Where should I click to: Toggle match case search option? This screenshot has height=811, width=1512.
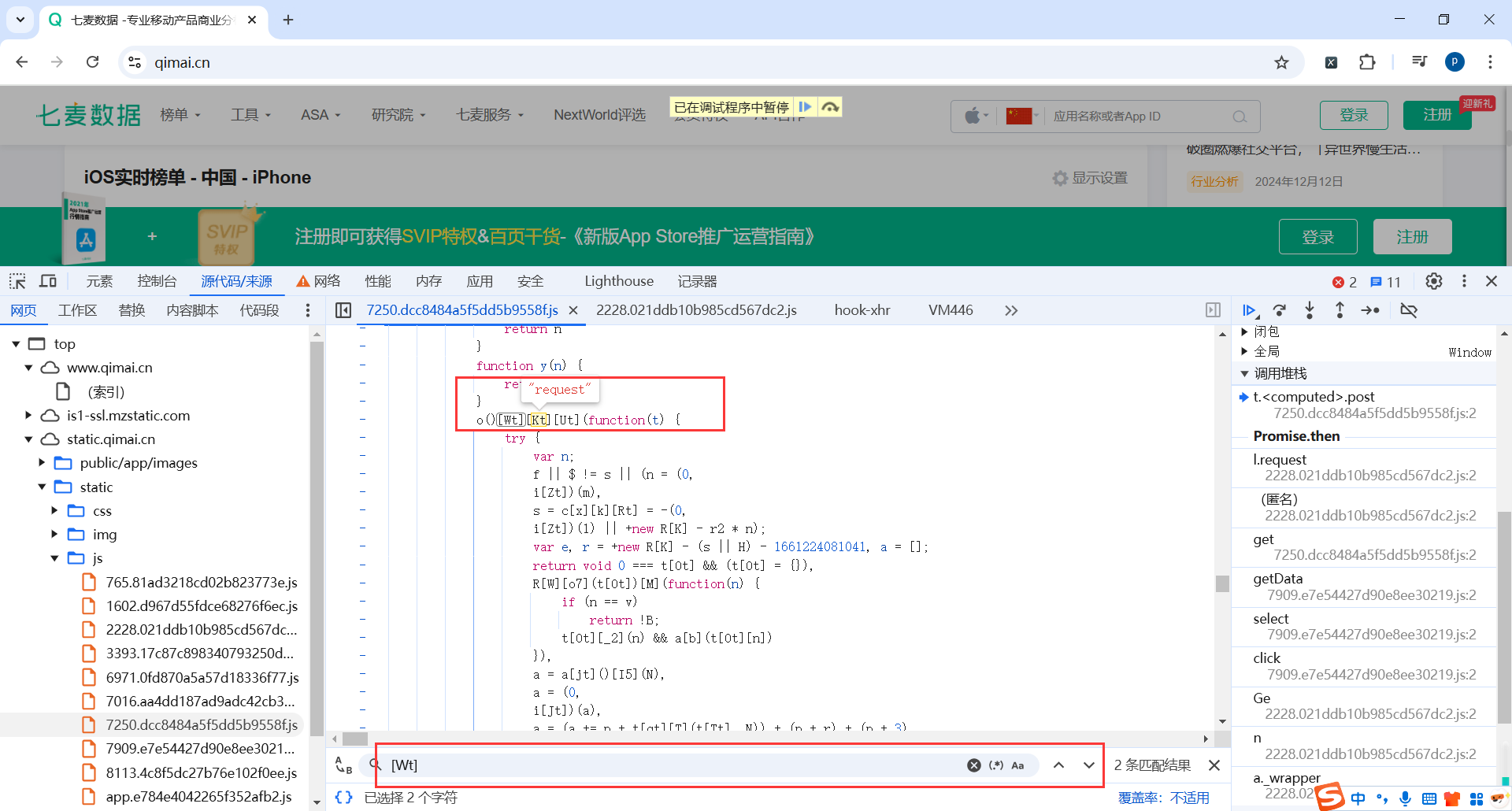[1017, 765]
